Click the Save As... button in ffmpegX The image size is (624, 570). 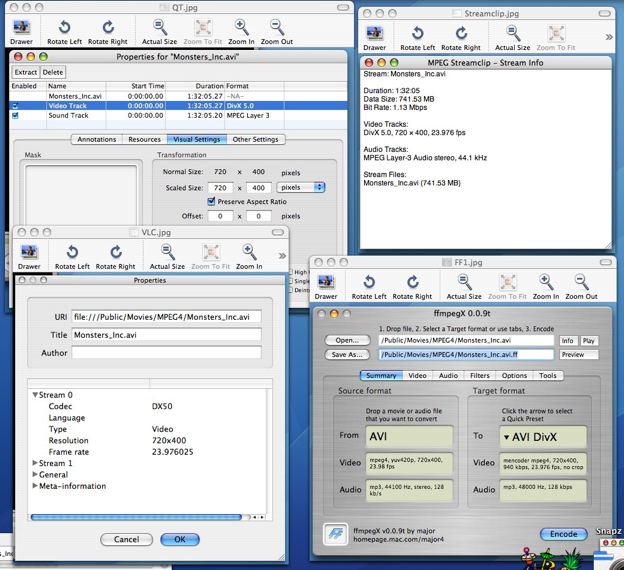[x=347, y=355]
